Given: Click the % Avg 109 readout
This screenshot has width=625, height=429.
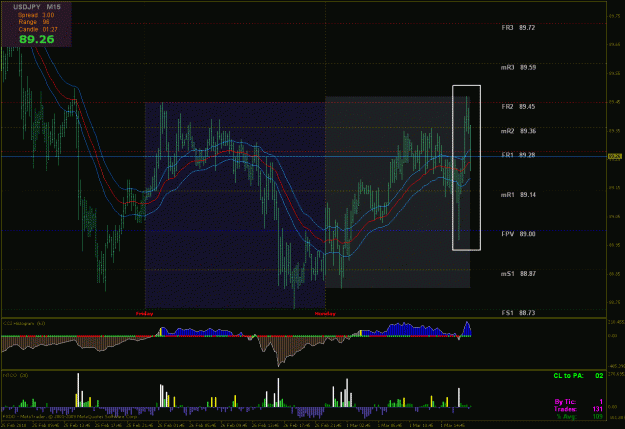Looking at the screenshot, I should [x=580, y=416].
